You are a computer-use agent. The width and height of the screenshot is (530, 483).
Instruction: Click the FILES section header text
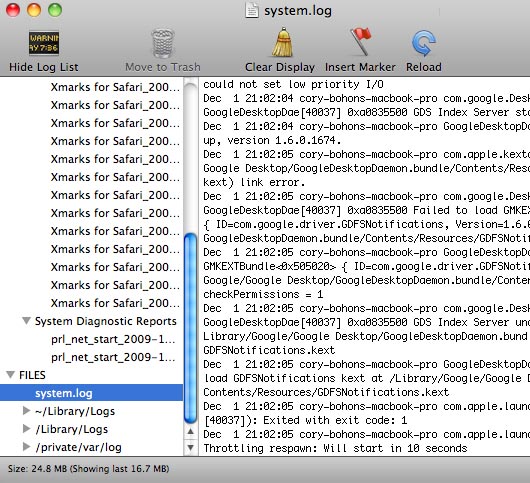pyautogui.click(x=32, y=375)
